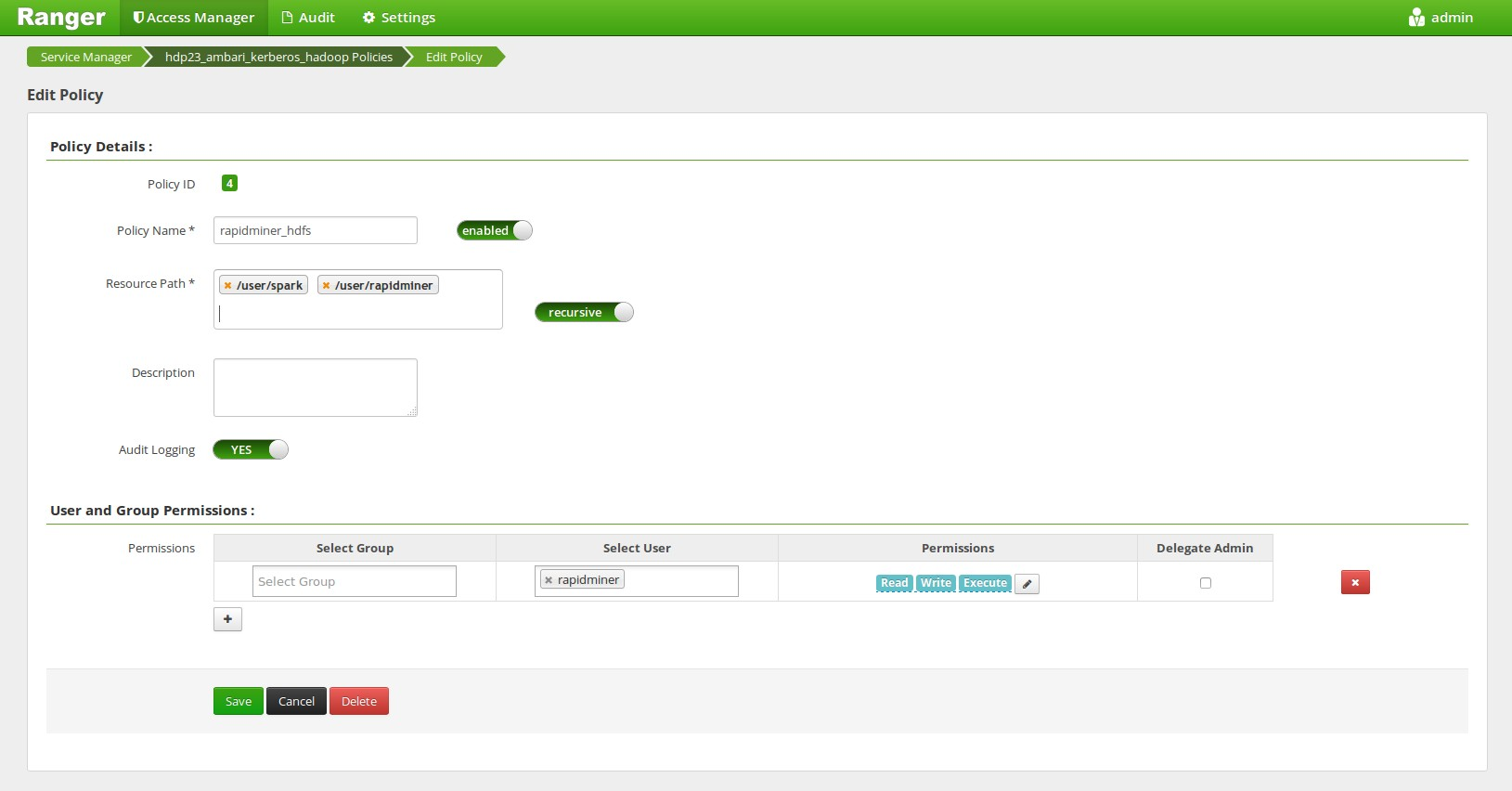Click into the Description text area
Image resolution: width=1512 pixels, height=791 pixels.
315,387
